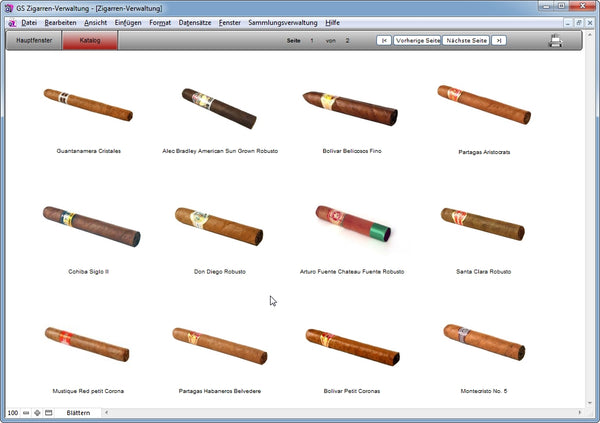Select the Bolivar Petit Coronas cigar image
This screenshot has width=600, height=423.
click(x=353, y=347)
